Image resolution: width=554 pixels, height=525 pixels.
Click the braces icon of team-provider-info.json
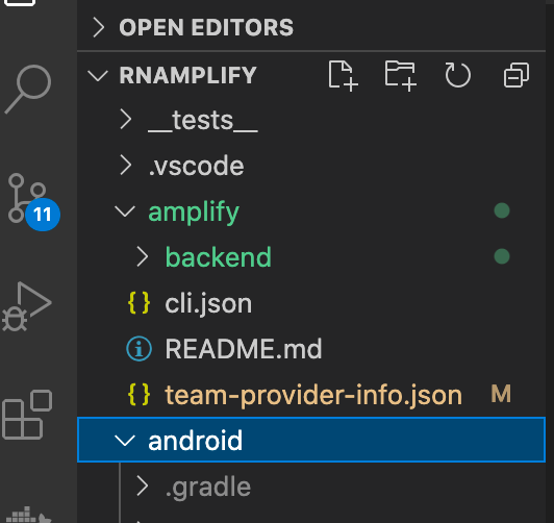pos(139,394)
